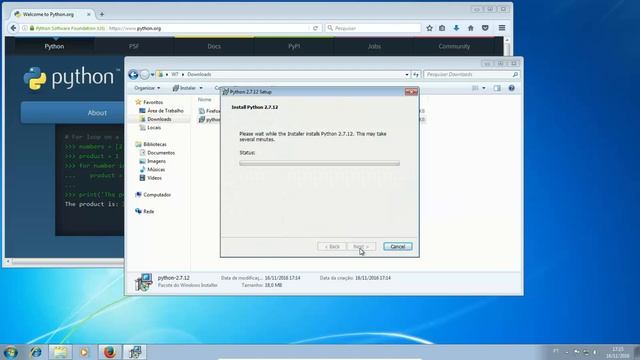Select Área de Trabalho in navigation pane

(165, 111)
